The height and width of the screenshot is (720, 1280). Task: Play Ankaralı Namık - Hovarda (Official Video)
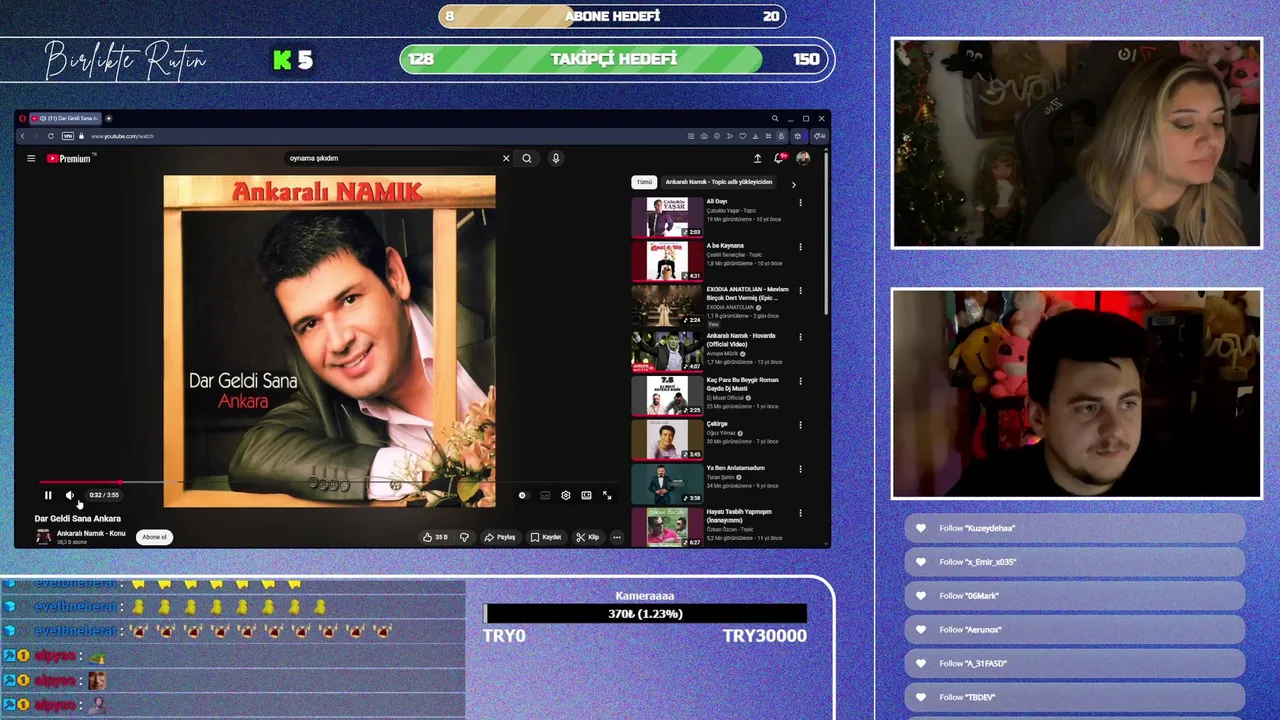pyautogui.click(x=666, y=351)
